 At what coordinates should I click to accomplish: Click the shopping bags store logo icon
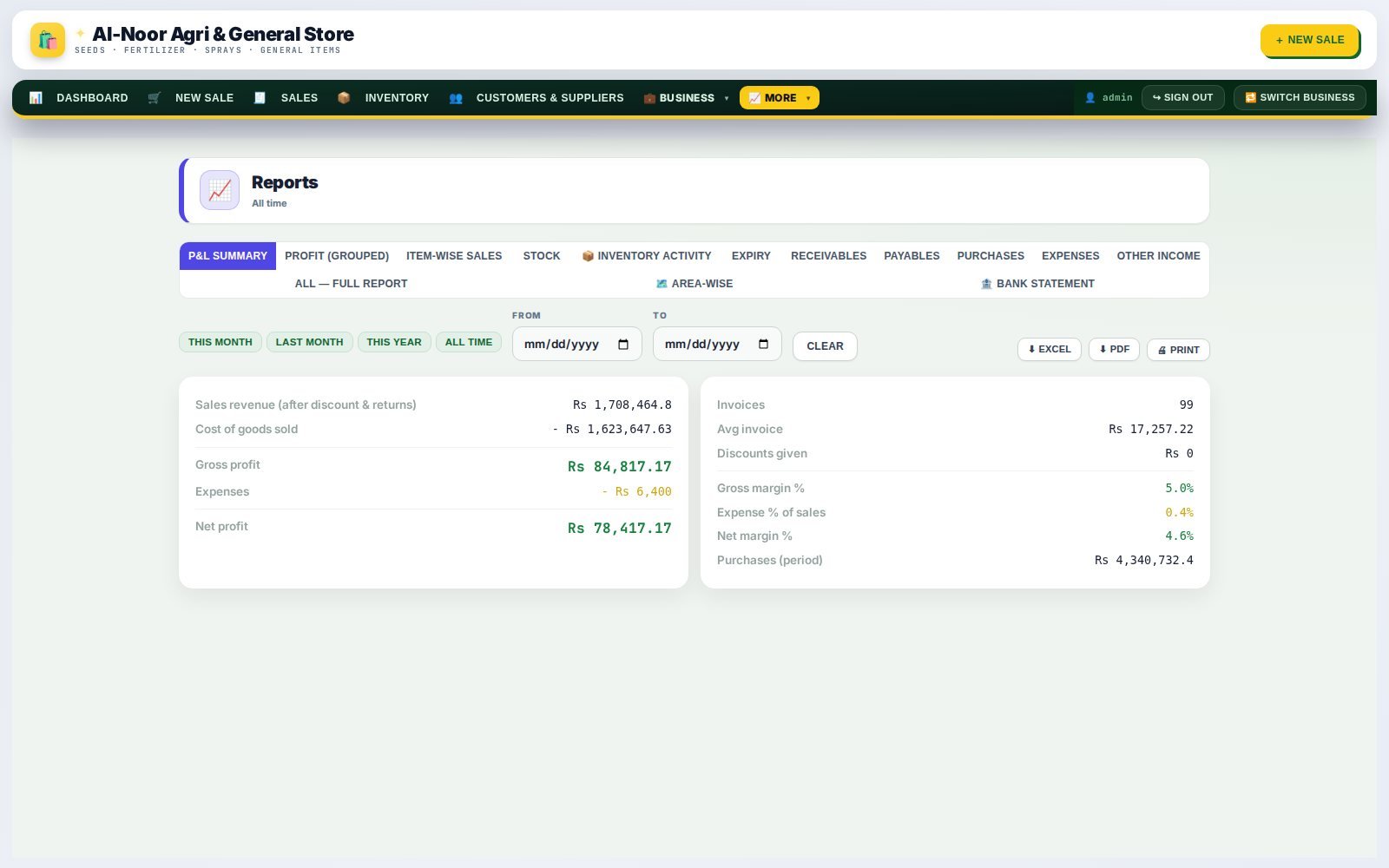tap(48, 40)
